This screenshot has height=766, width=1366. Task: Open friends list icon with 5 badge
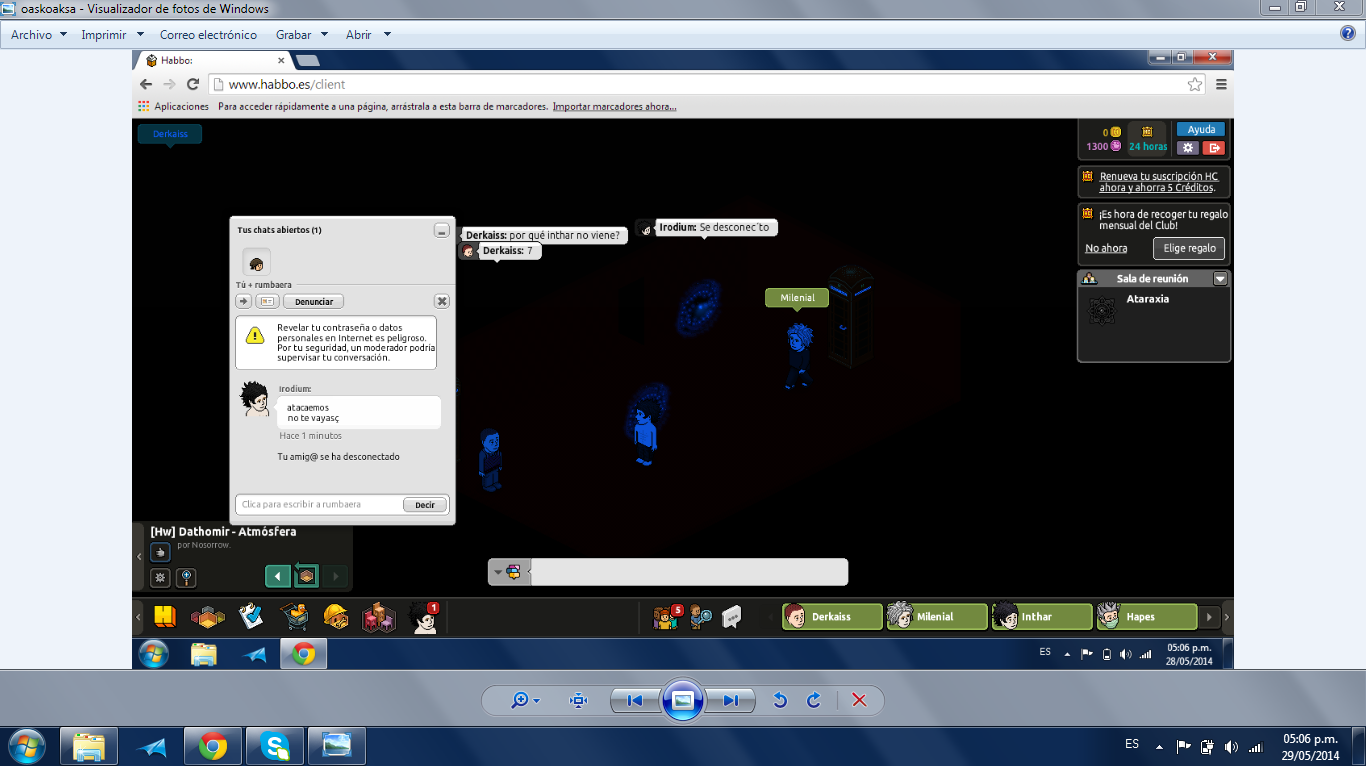(667, 617)
